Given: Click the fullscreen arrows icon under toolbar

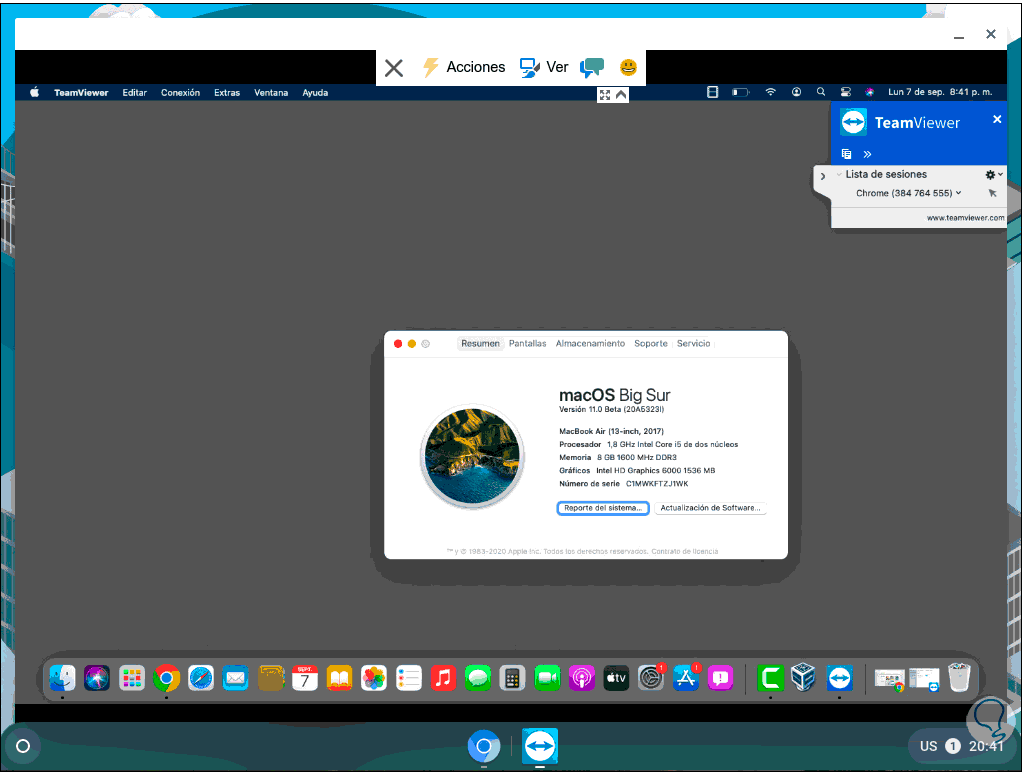Looking at the screenshot, I should coord(605,95).
